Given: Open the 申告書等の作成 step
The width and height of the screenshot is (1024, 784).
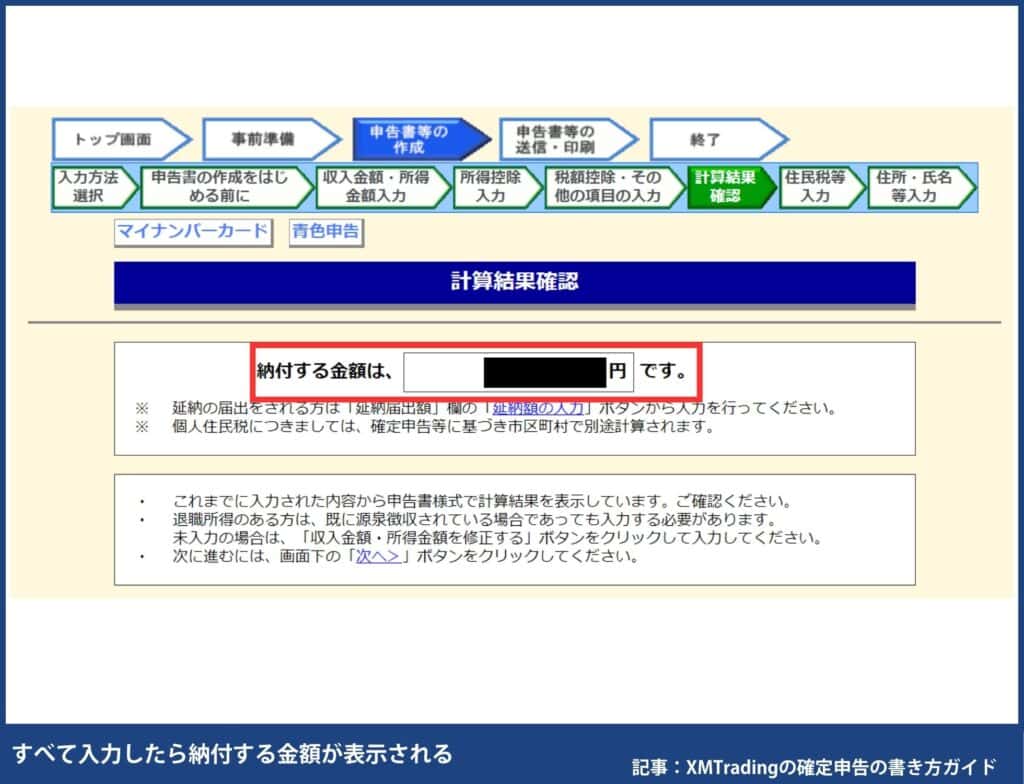Looking at the screenshot, I should (421, 139).
